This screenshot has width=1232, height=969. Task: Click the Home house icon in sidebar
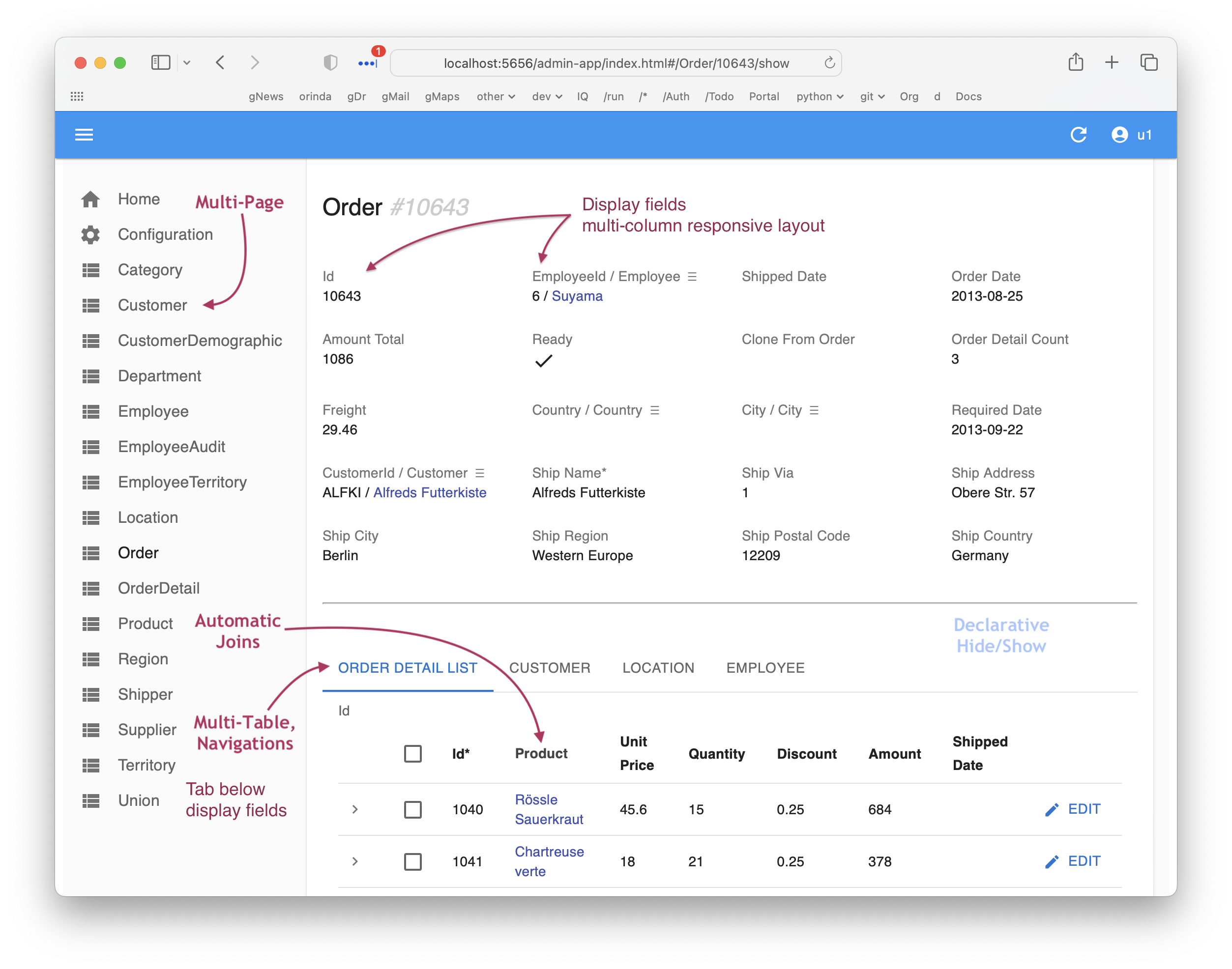point(90,199)
